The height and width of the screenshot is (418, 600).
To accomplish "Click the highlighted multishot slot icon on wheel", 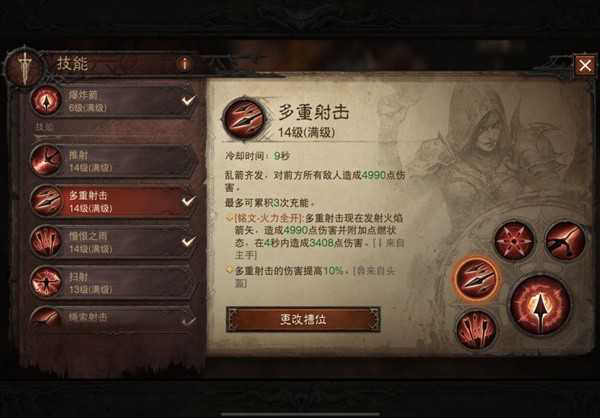I will coord(477,280).
